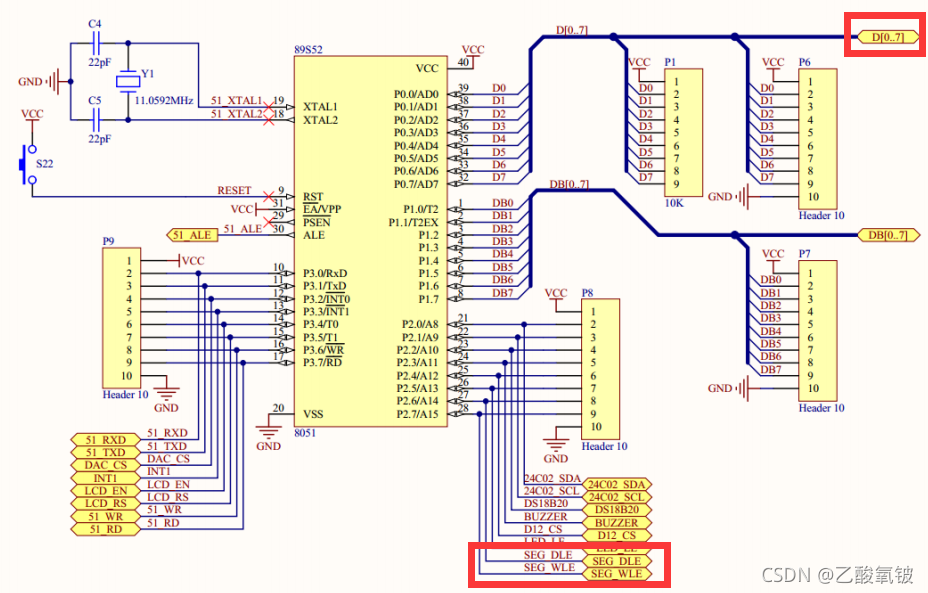
Task: Select the P3.2/INT0 pin name
Action: pos(326,299)
